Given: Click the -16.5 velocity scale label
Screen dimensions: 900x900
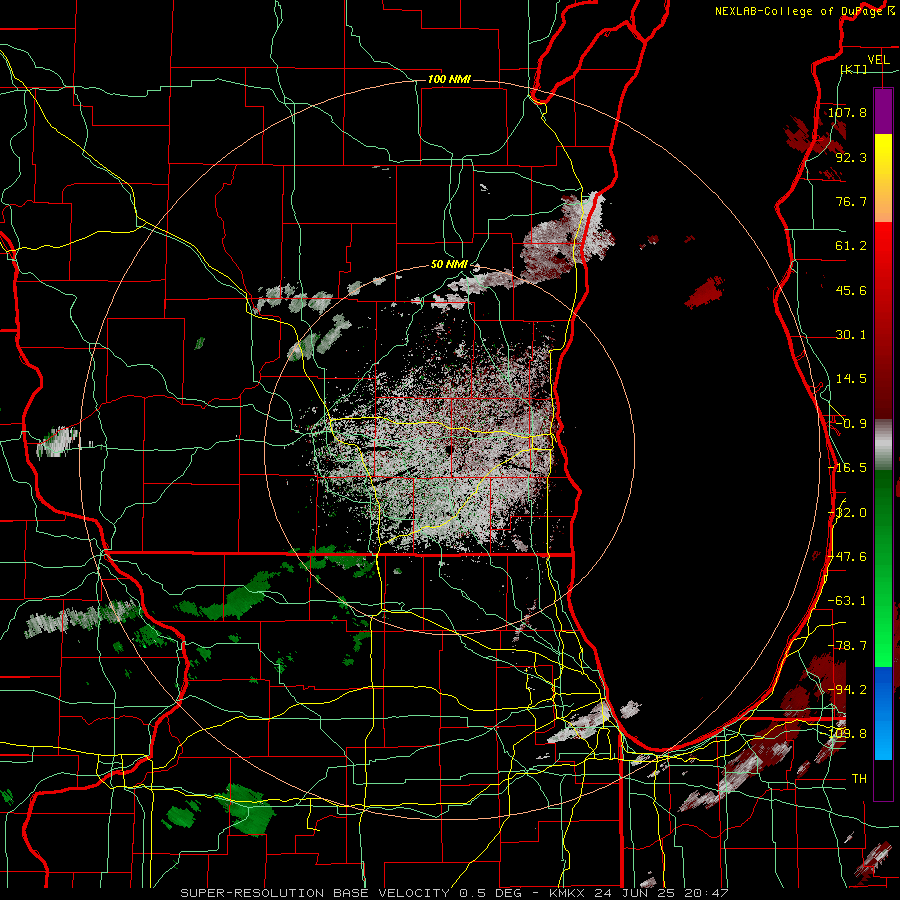Looking at the screenshot, I should point(847,468).
